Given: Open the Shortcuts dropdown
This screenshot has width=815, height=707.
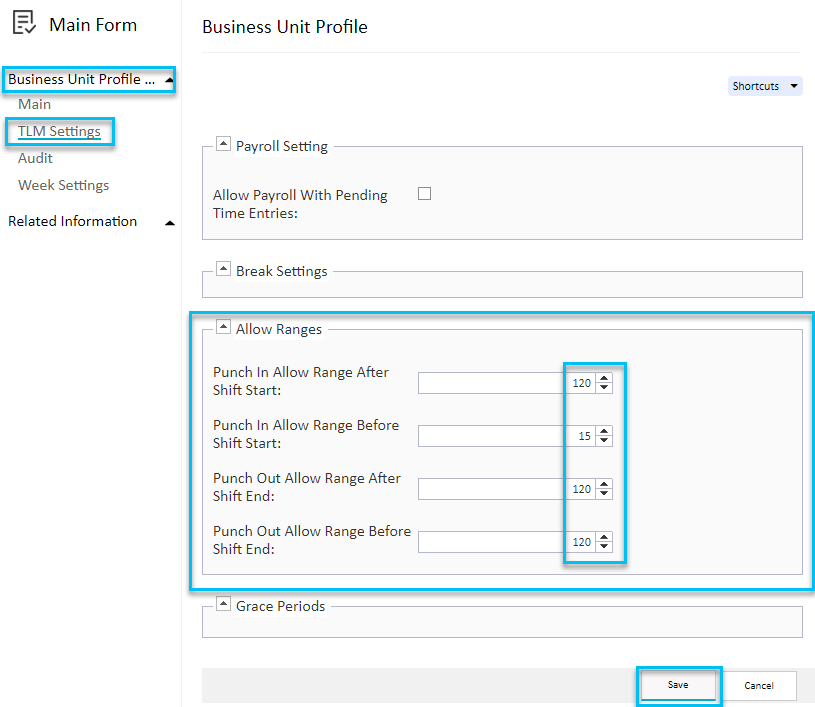Looking at the screenshot, I should pos(764,86).
